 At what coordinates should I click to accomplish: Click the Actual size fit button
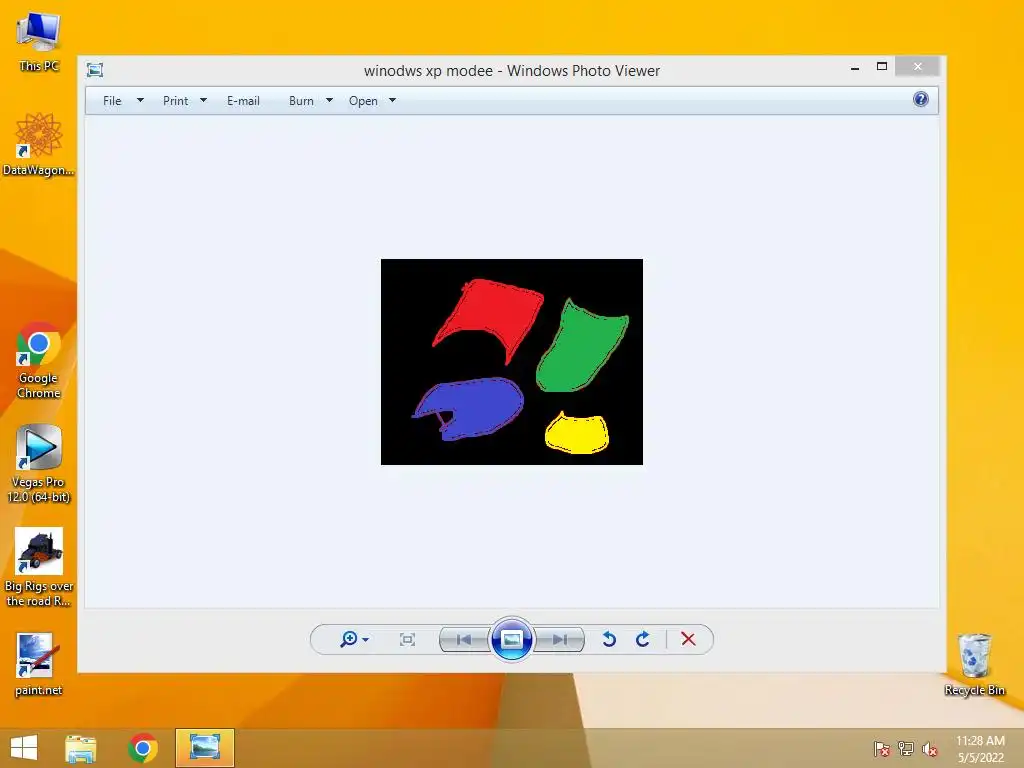point(408,639)
